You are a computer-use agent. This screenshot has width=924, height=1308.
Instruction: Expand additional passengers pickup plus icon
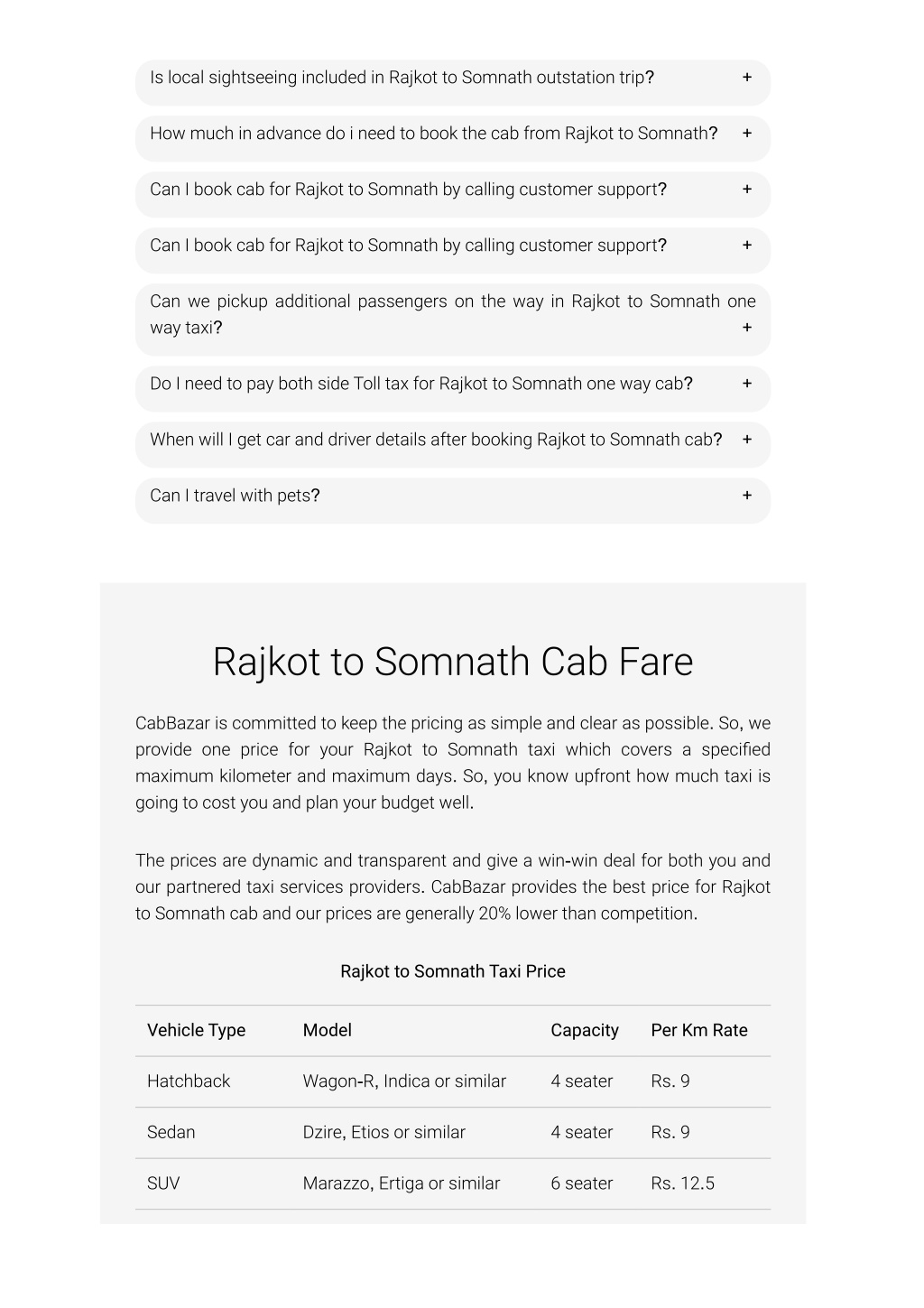[x=746, y=328]
